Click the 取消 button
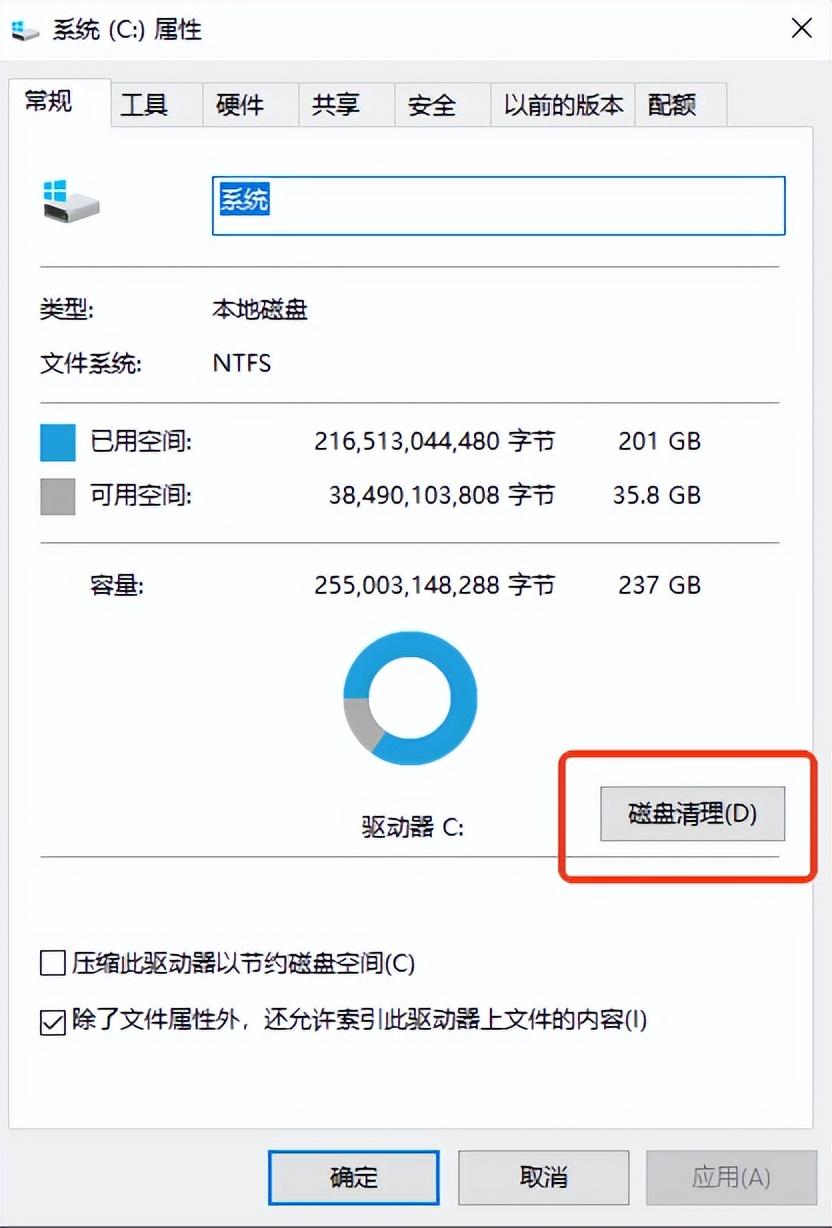Viewport: 832px width, 1228px height. tap(543, 1178)
